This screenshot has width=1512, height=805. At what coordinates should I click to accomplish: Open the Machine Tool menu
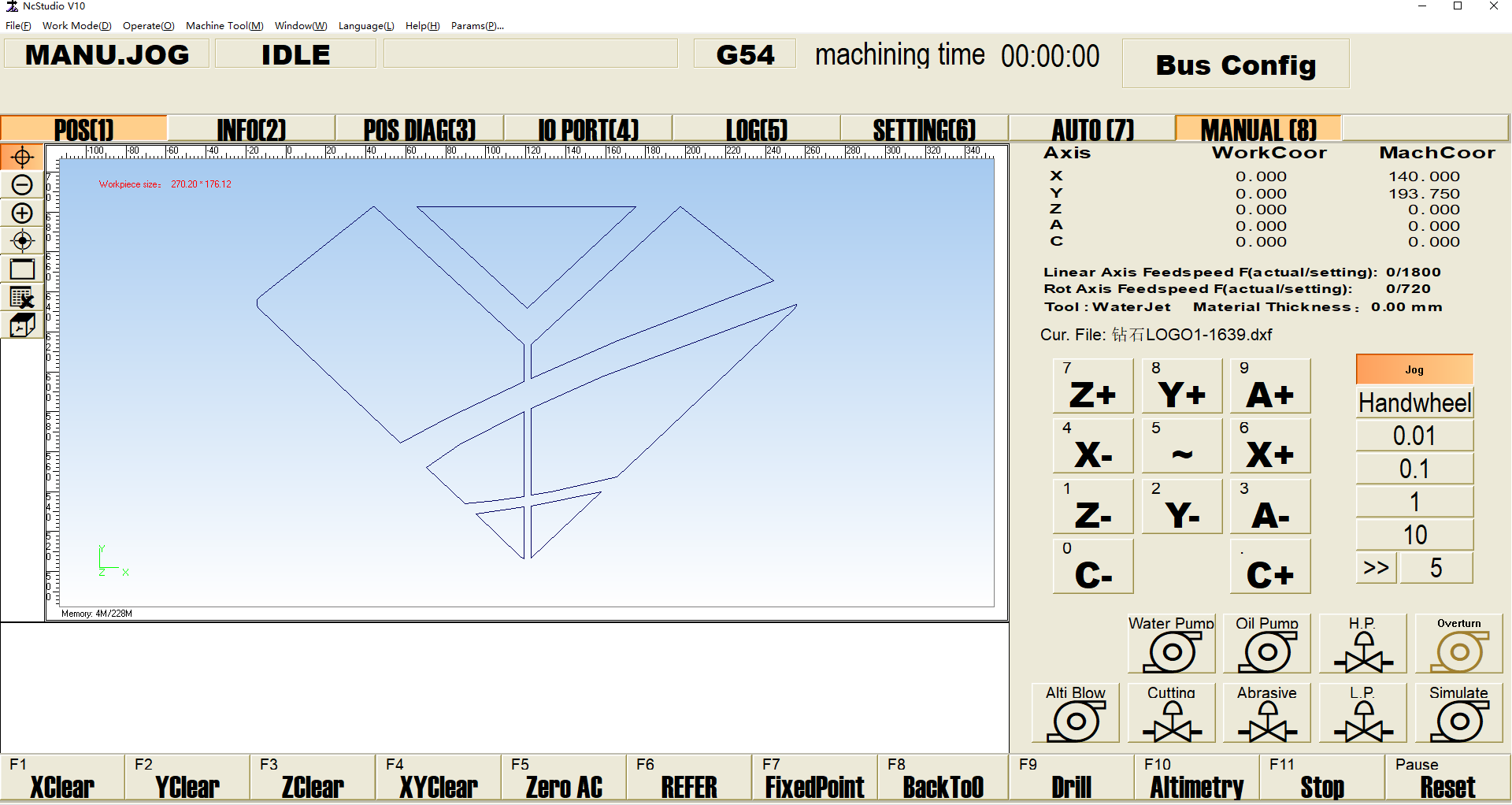coord(224,26)
